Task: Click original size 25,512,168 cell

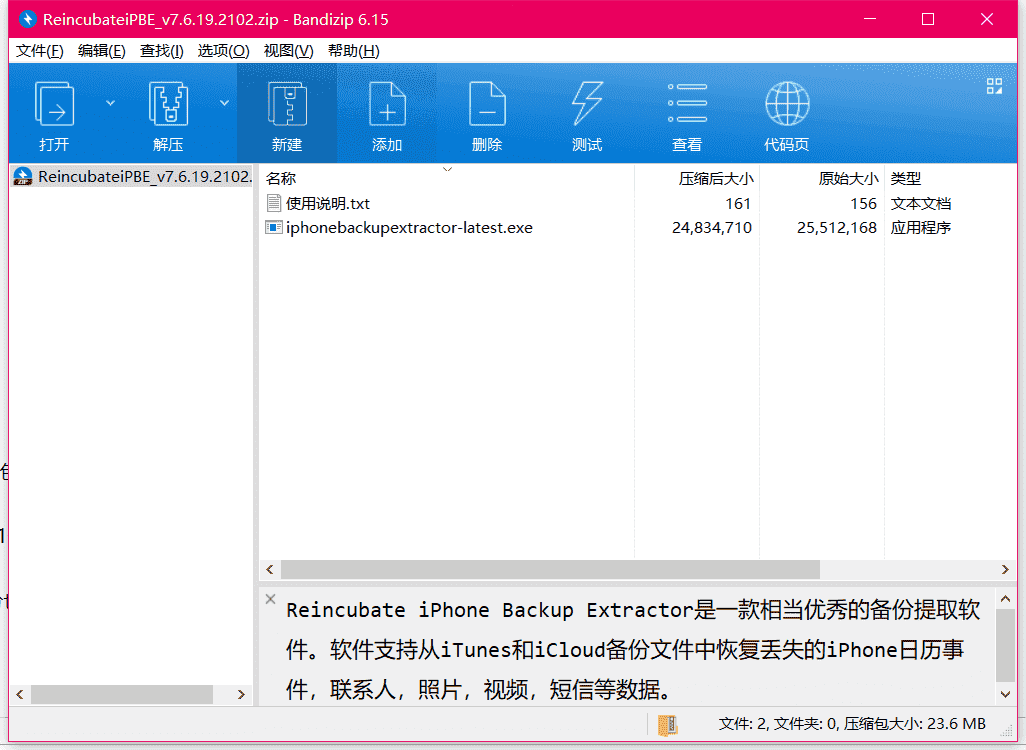Action: coord(837,228)
